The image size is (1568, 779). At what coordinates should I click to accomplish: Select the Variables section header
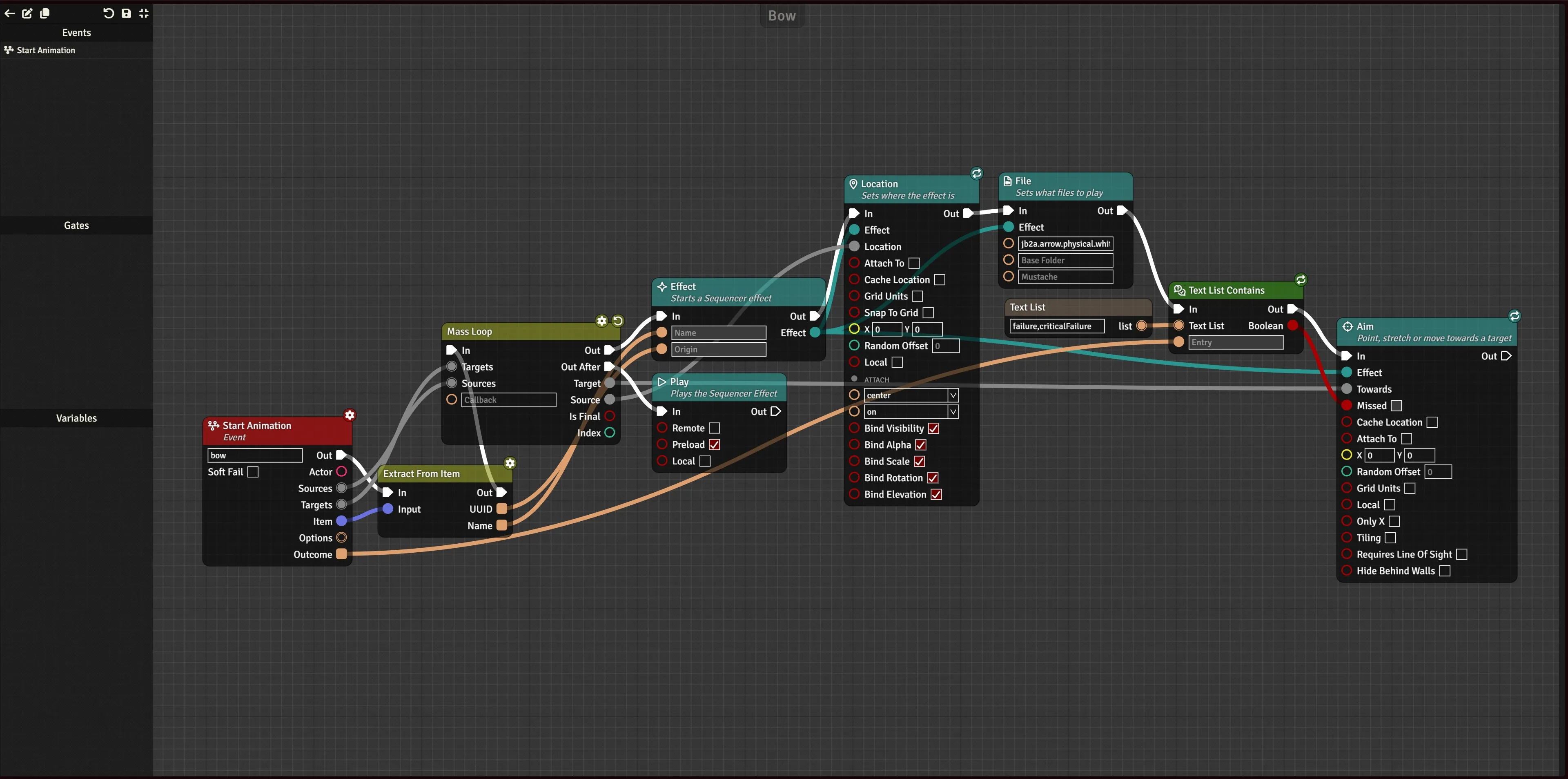pyautogui.click(x=77, y=418)
